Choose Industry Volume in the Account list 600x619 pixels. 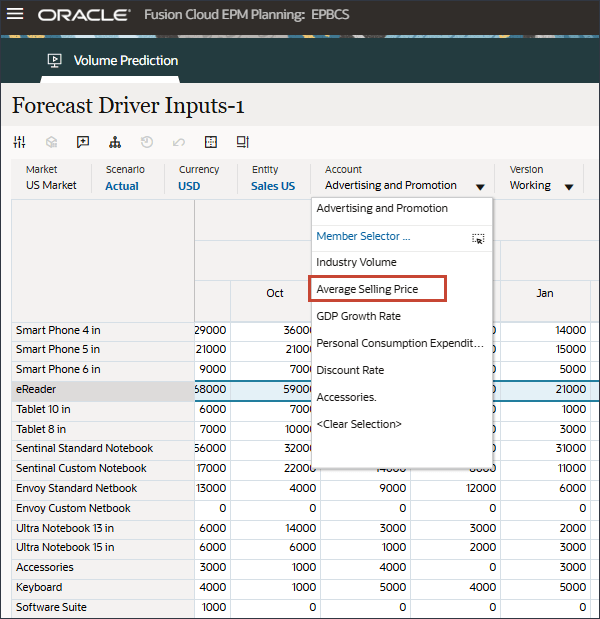click(356, 262)
